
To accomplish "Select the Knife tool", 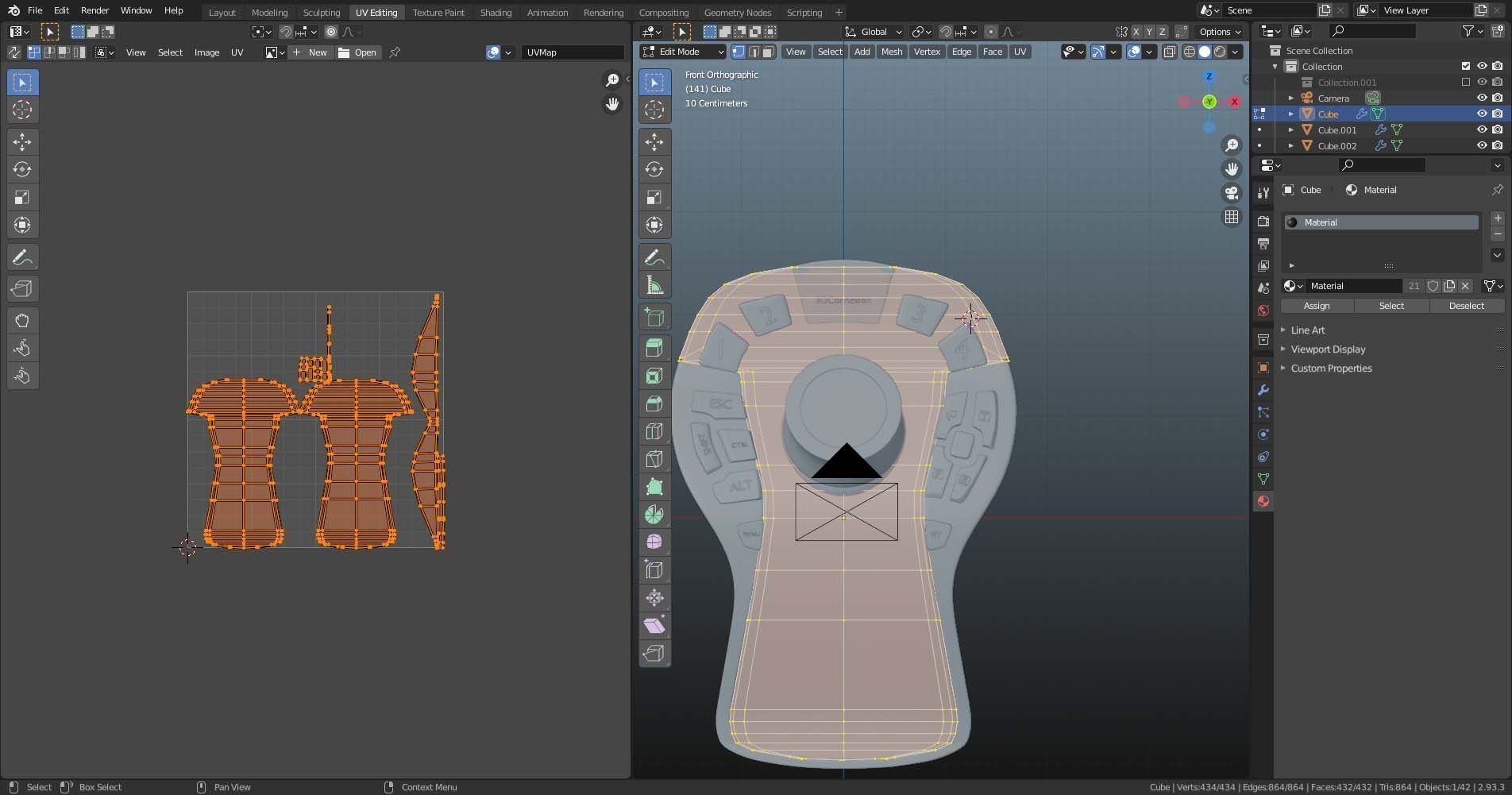I will [654, 459].
